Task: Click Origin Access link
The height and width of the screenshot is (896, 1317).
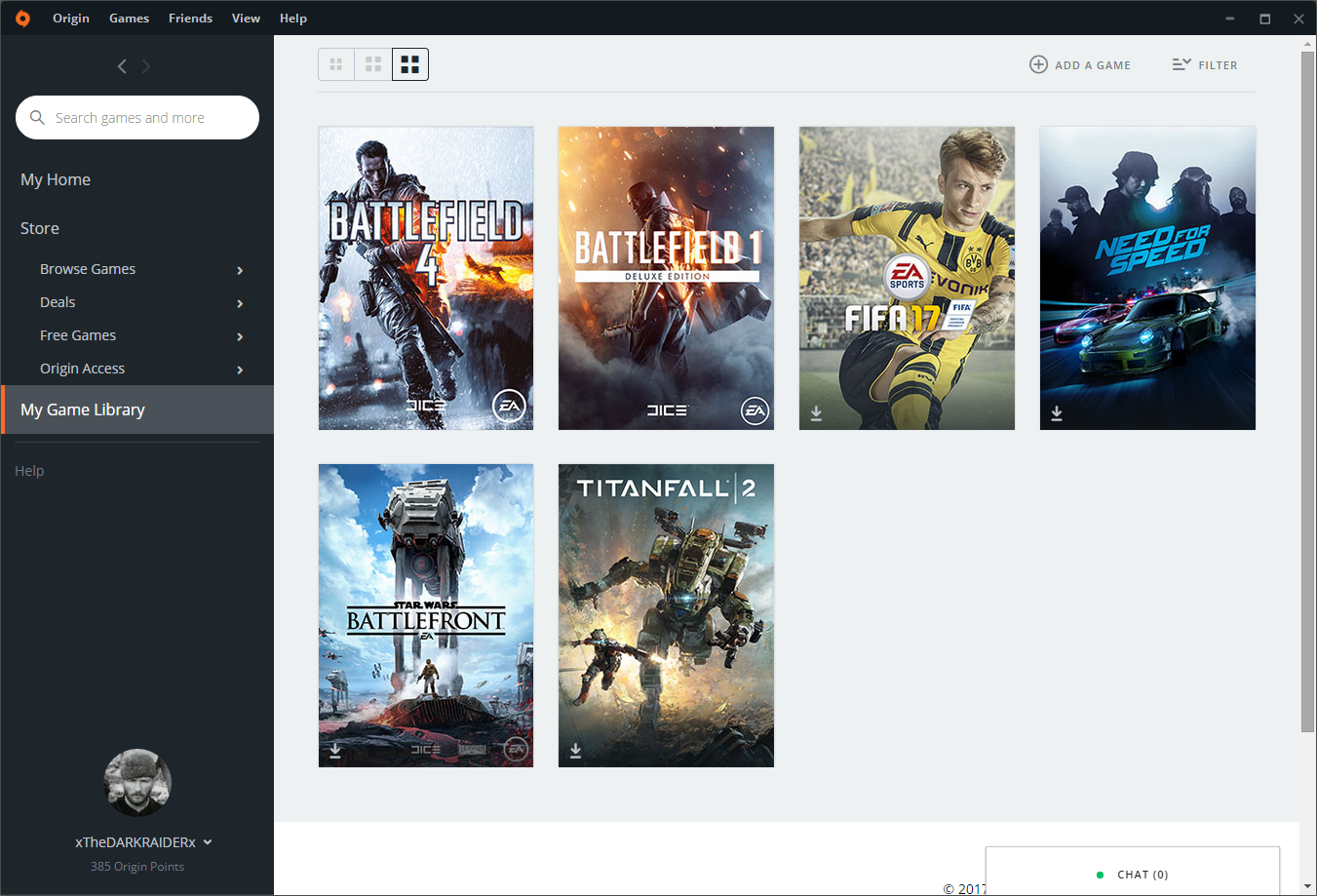Action: point(82,369)
